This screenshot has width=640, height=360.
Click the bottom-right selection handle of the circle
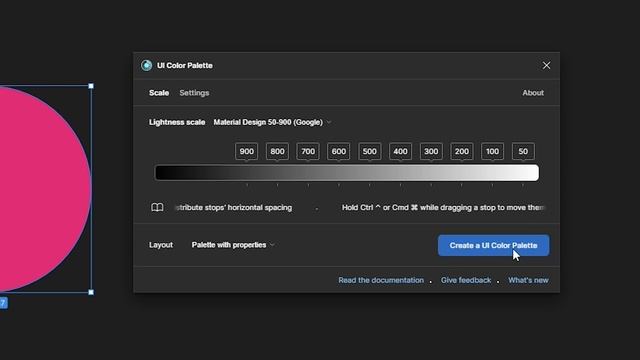(x=91, y=292)
